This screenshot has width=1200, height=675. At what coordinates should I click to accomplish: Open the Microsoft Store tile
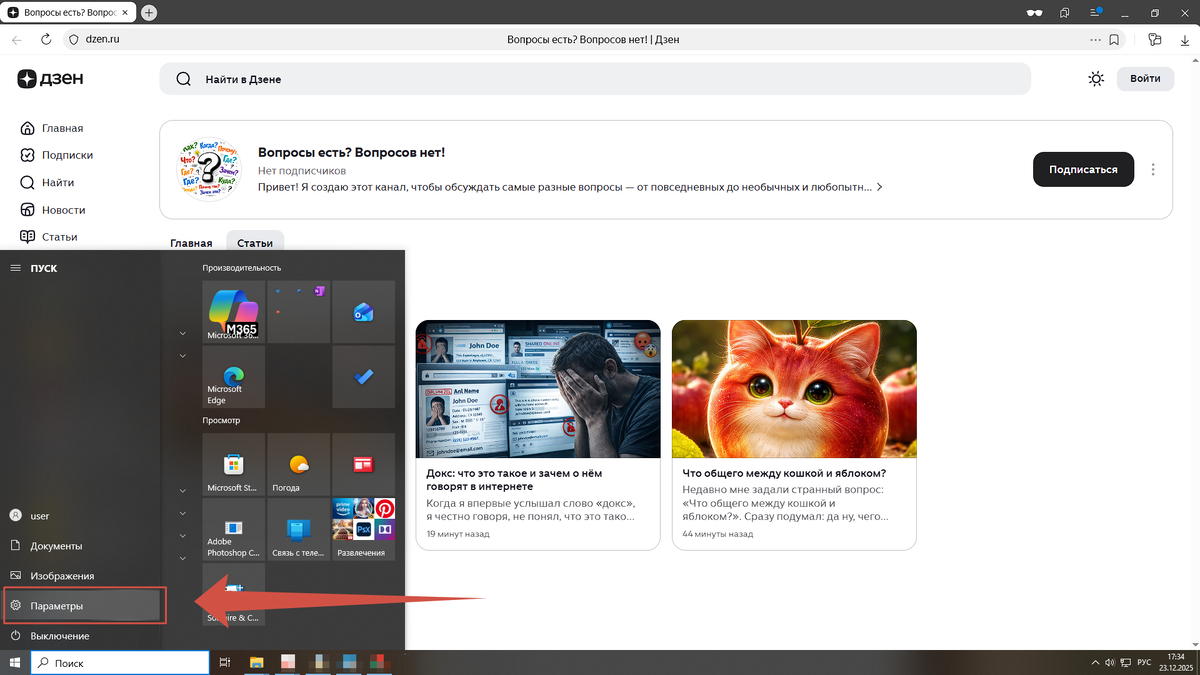coord(234,465)
